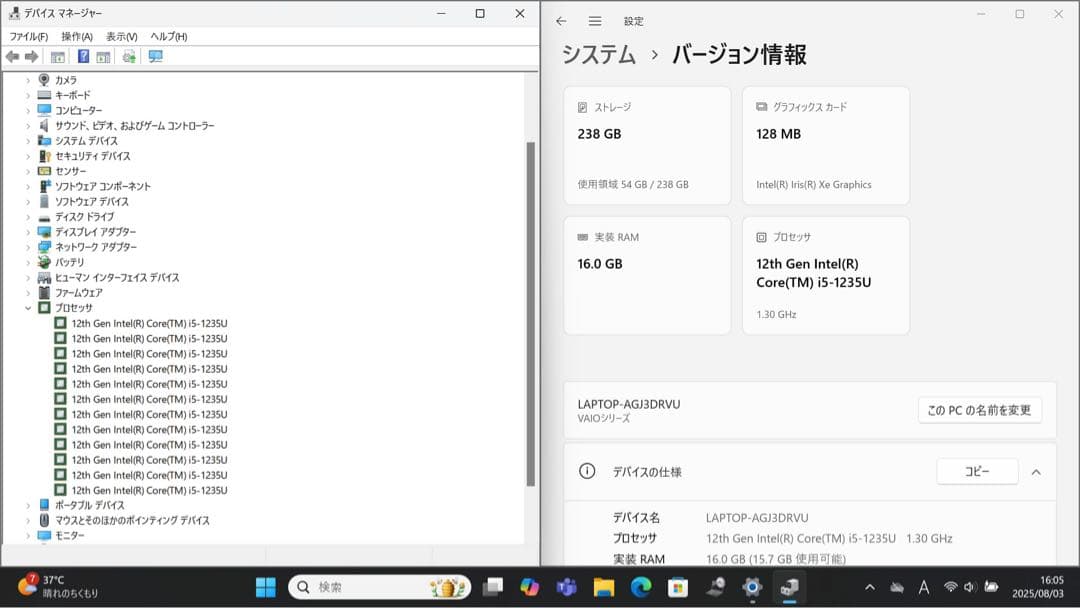Click the keyboard icon beside キーボード
Viewport: 1080px width, 608px height.
44,95
